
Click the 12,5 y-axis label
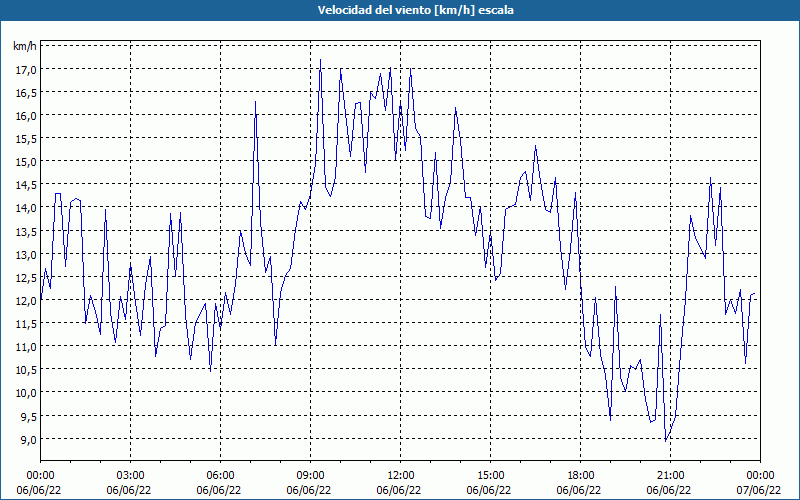point(27,278)
